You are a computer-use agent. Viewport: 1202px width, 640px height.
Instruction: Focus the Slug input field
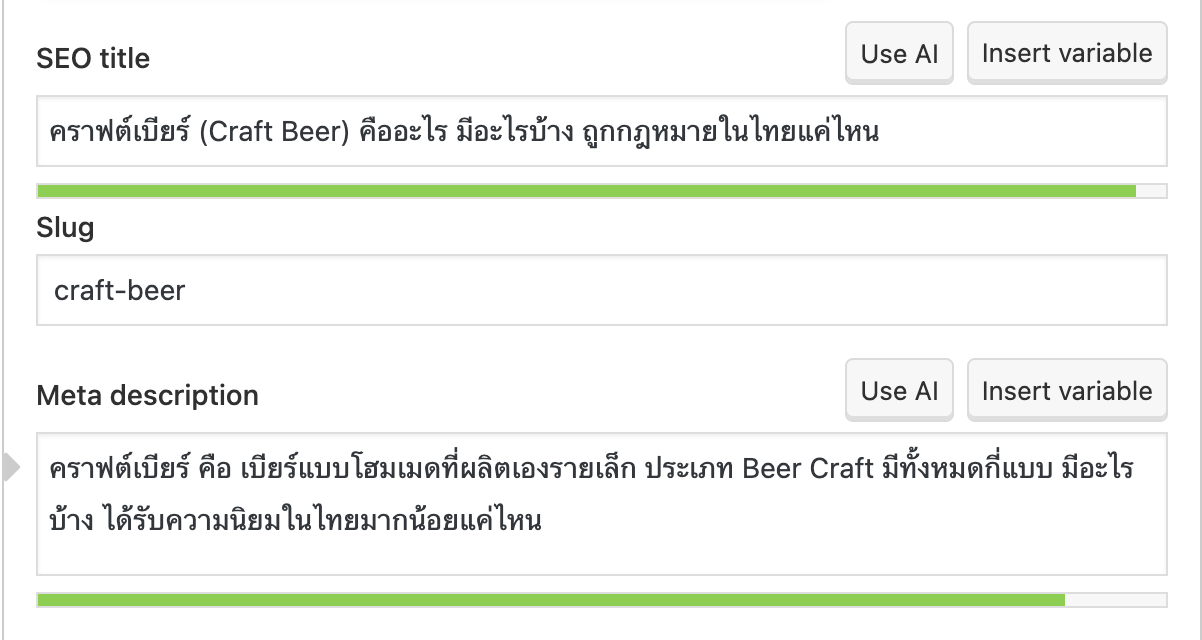click(x=601, y=290)
